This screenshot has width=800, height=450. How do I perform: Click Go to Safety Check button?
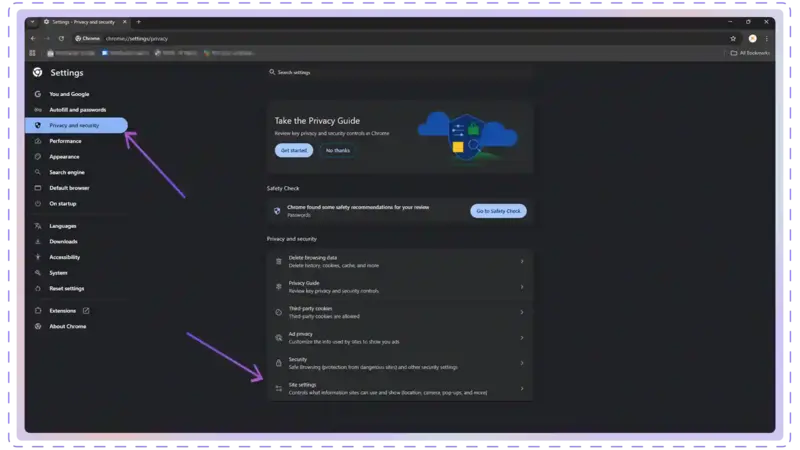[x=498, y=211]
